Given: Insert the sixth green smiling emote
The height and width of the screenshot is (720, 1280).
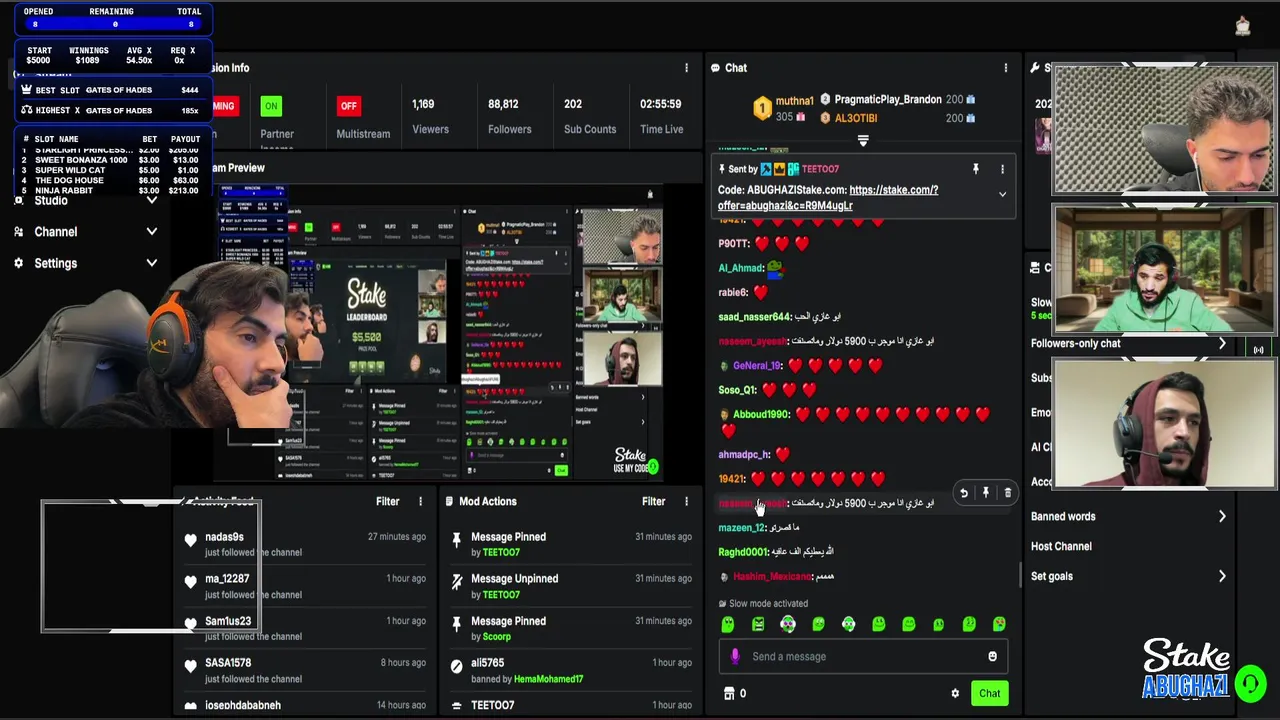Looking at the screenshot, I should [x=878, y=624].
